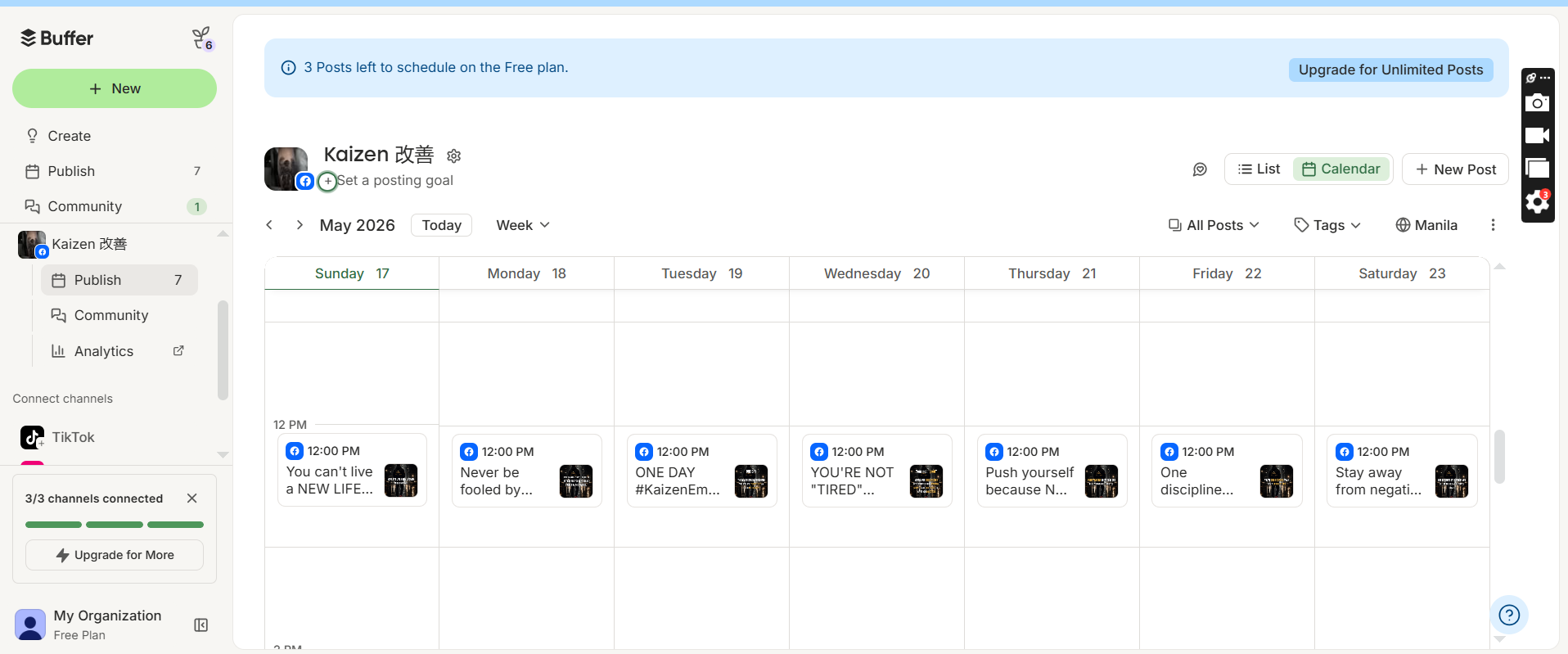Open the 'Never be fooled by' post

tap(526, 471)
